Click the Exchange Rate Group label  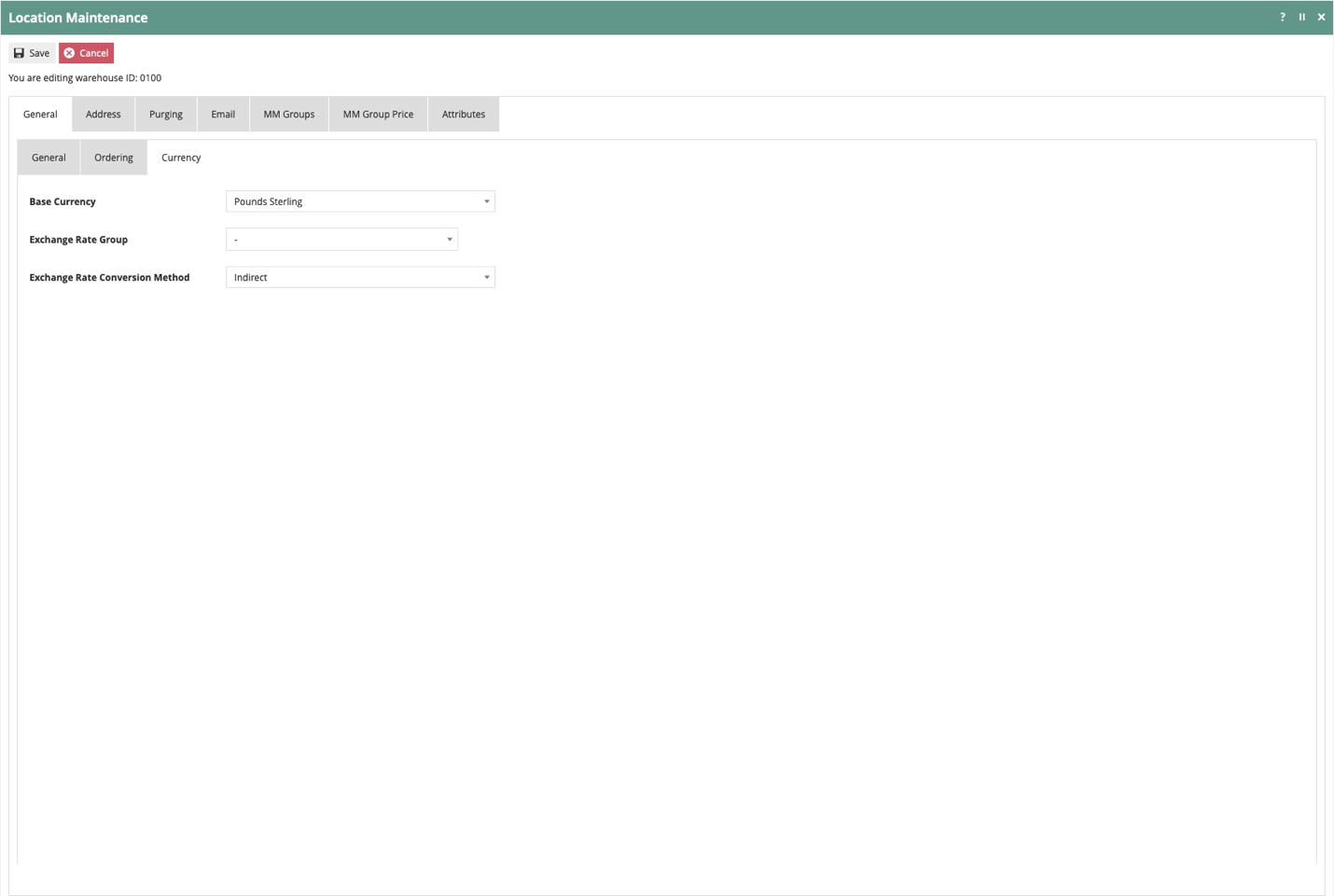point(78,240)
